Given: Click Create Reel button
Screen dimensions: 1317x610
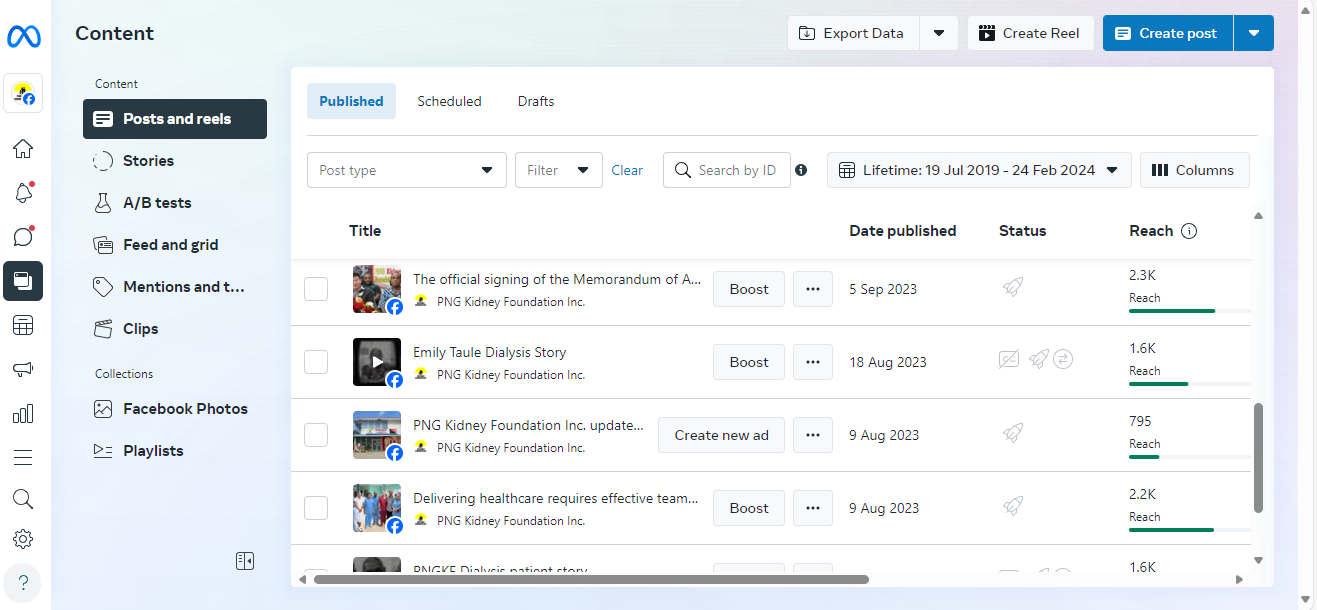Looking at the screenshot, I should pyautogui.click(x=1030, y=33).
